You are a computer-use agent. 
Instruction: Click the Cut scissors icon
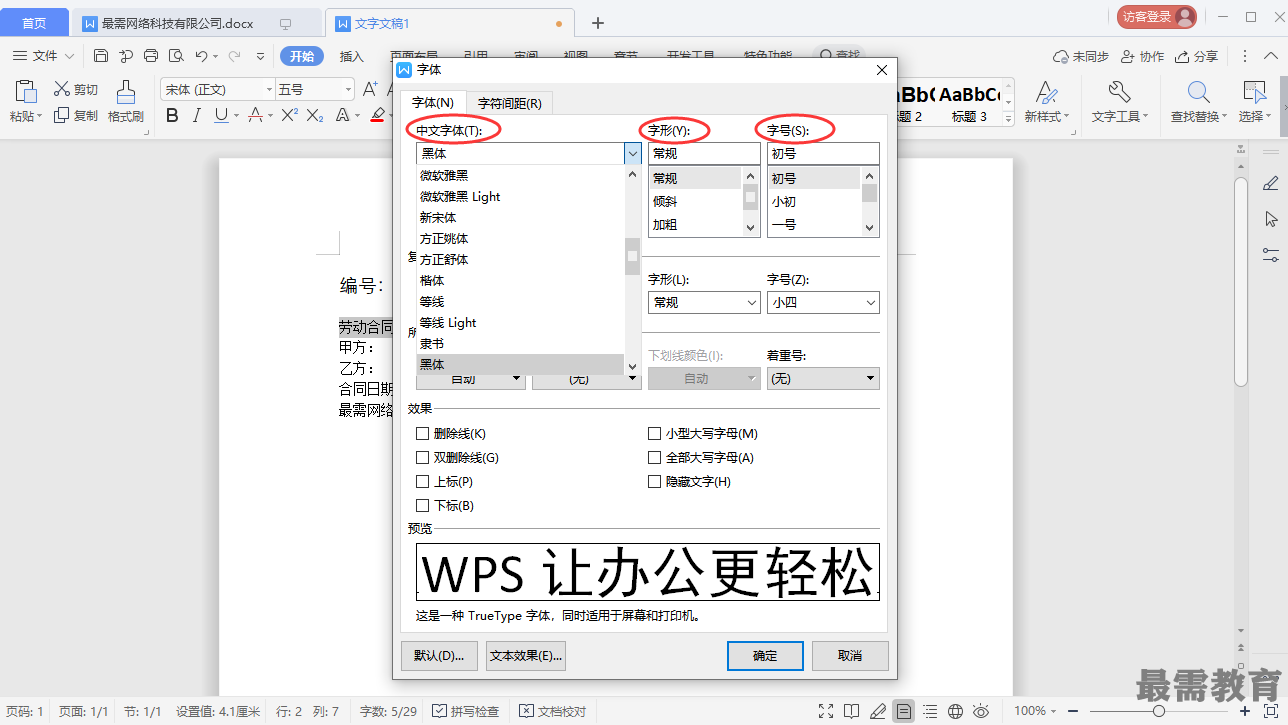62,89
